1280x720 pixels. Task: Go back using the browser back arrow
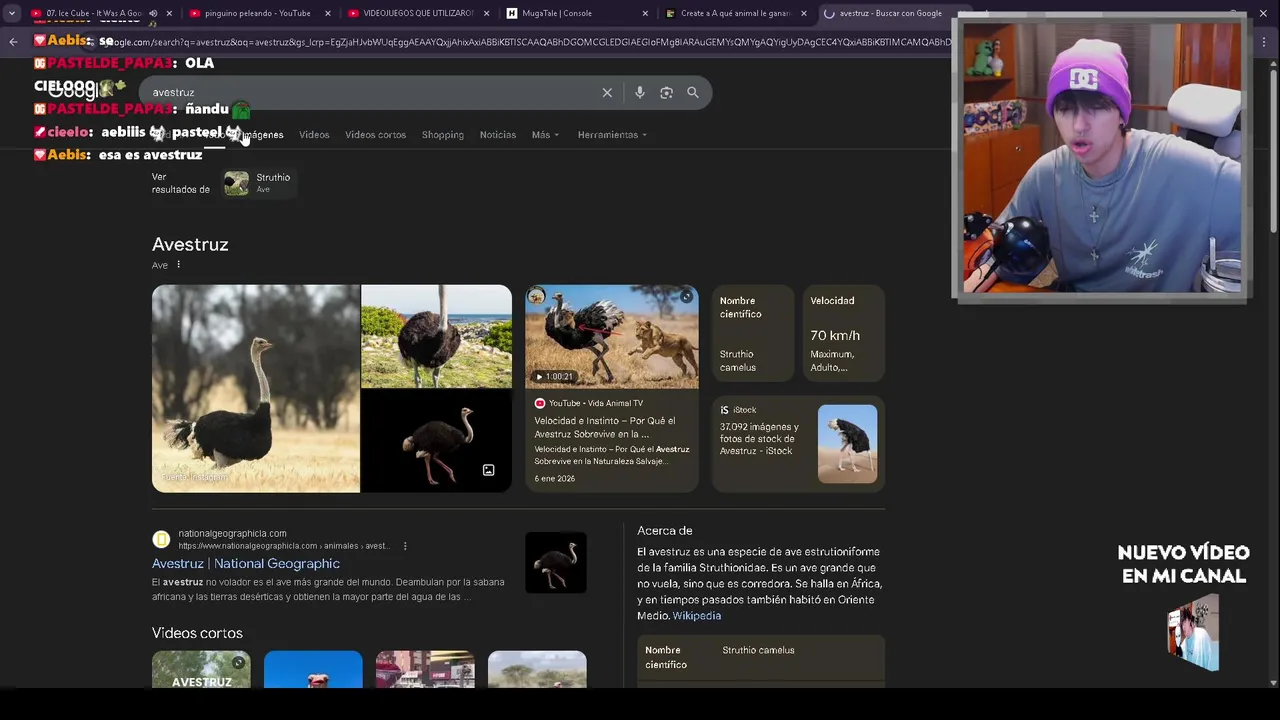point(13,41)
